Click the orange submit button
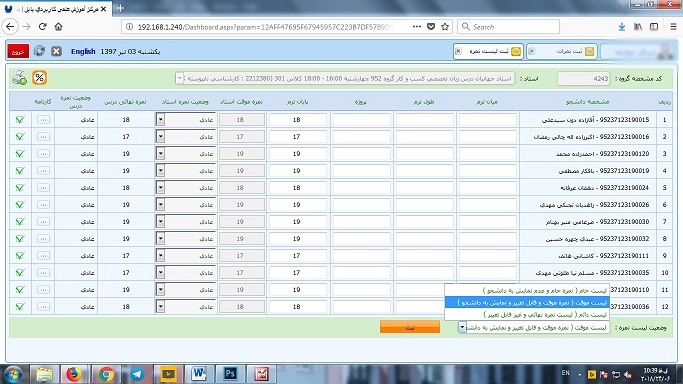Screen dimensions: 683x384 click(410, 327)
